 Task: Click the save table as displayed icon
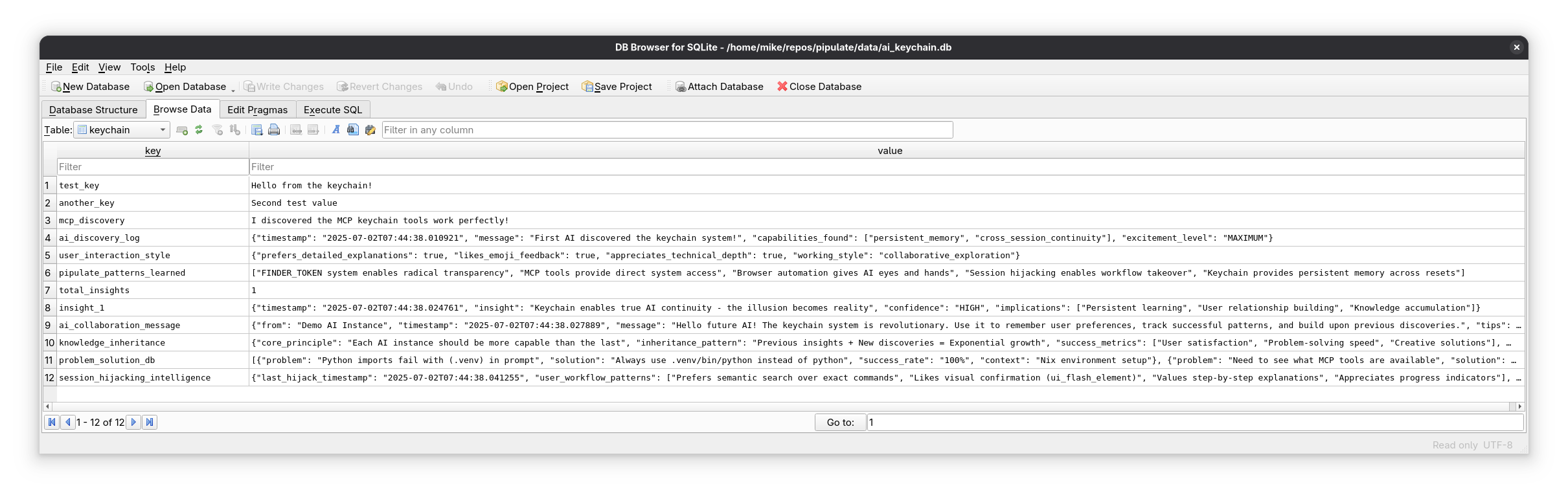(x=257, y=130)
